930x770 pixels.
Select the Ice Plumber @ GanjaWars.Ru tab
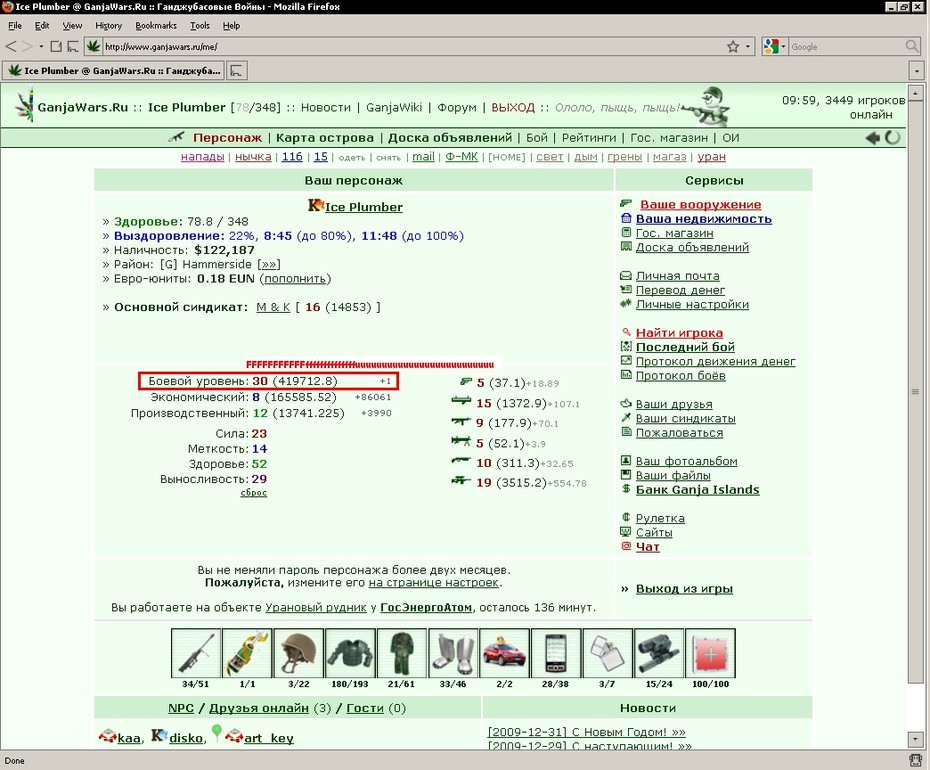point(113,71)
